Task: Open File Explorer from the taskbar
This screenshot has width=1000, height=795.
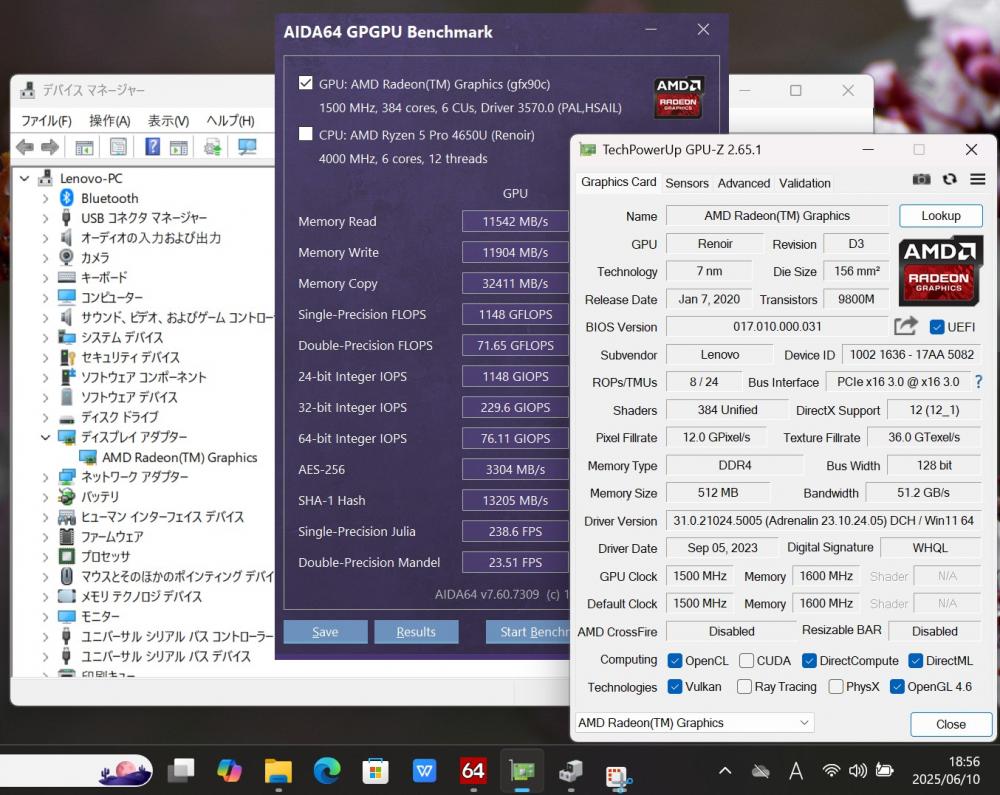Action: pos(278,770)
